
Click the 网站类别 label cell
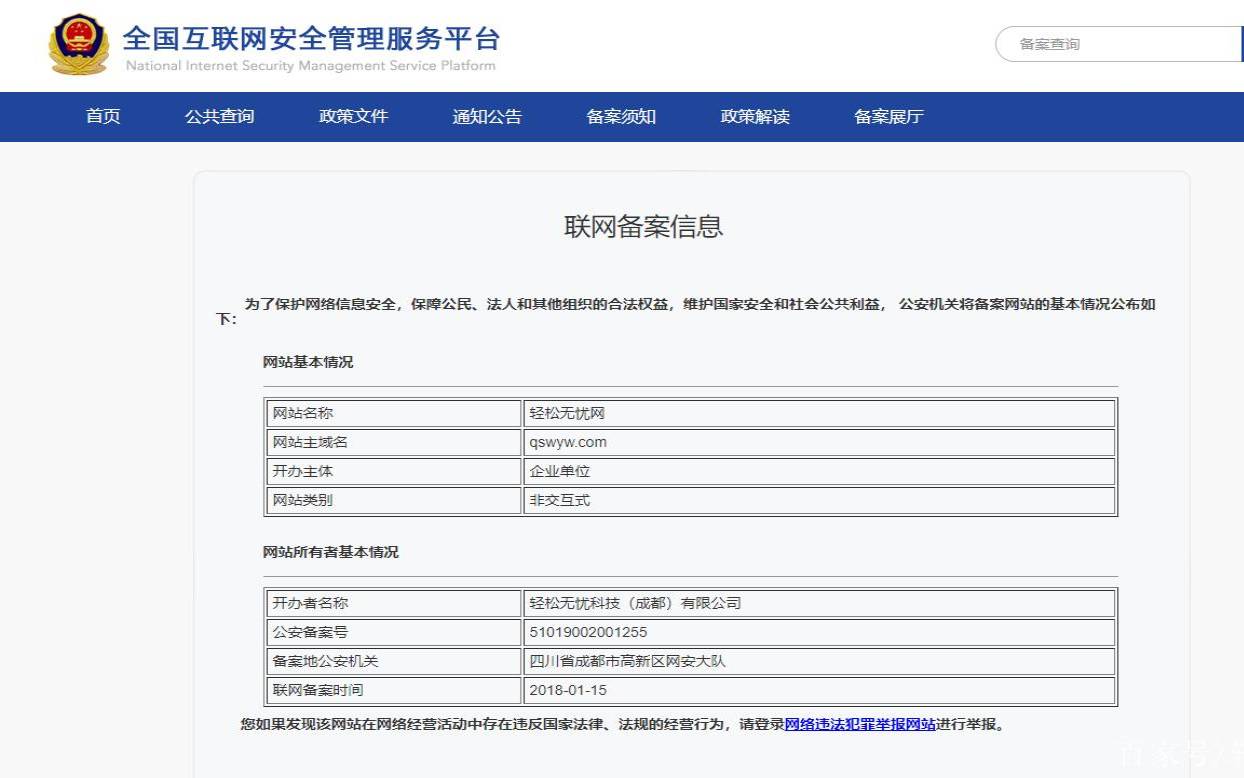393,500
